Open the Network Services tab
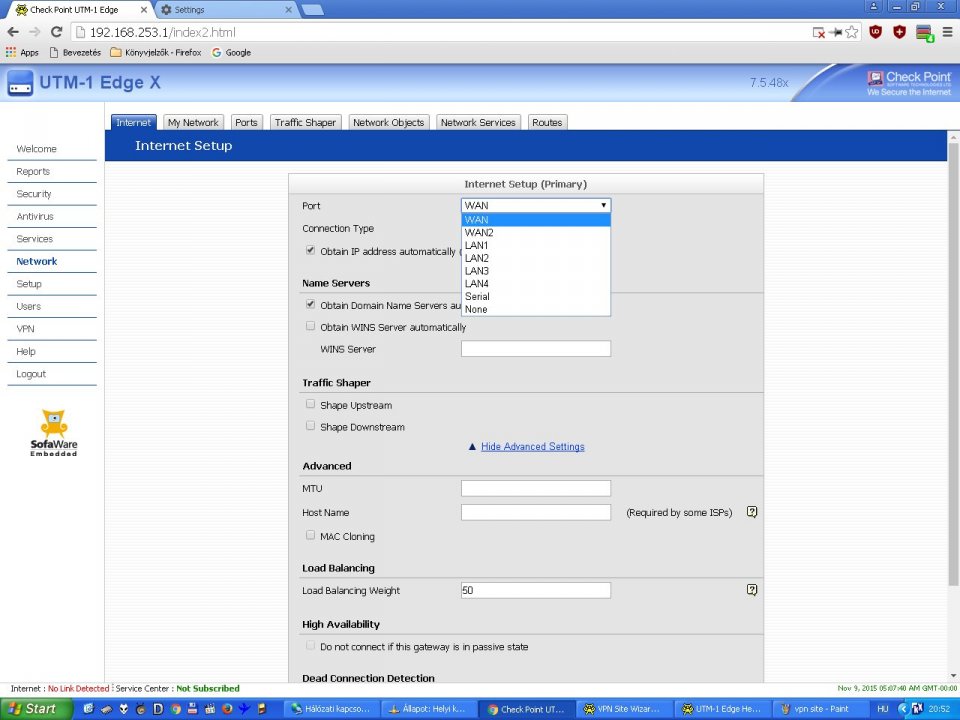This screenshot has height=720, width=960. (478, 122)
